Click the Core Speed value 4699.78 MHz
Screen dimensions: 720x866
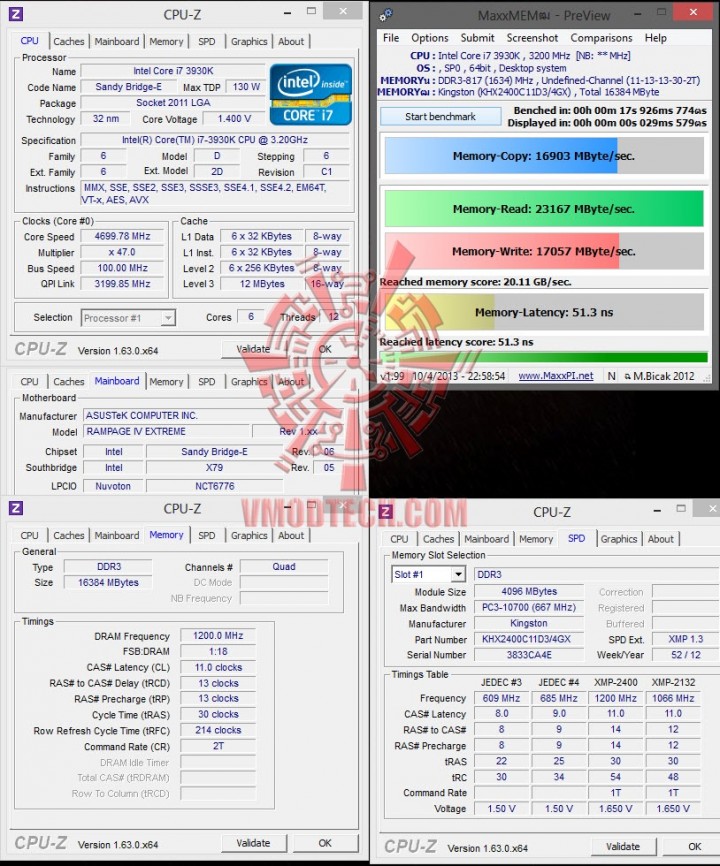(x=122, y=236)
